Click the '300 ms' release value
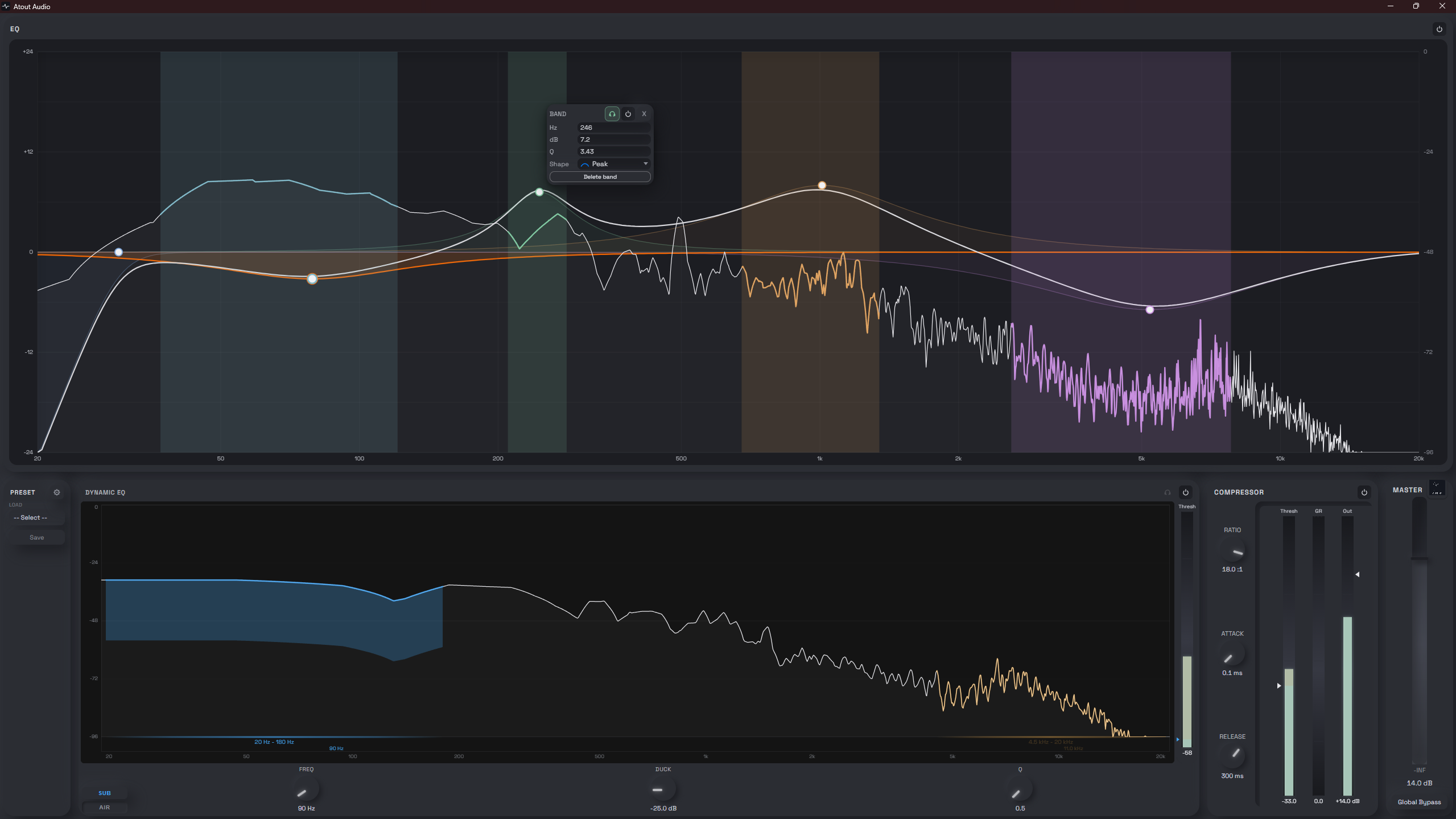The image size is (1456, 819). pyautogui.click(x=1232, y=776)
